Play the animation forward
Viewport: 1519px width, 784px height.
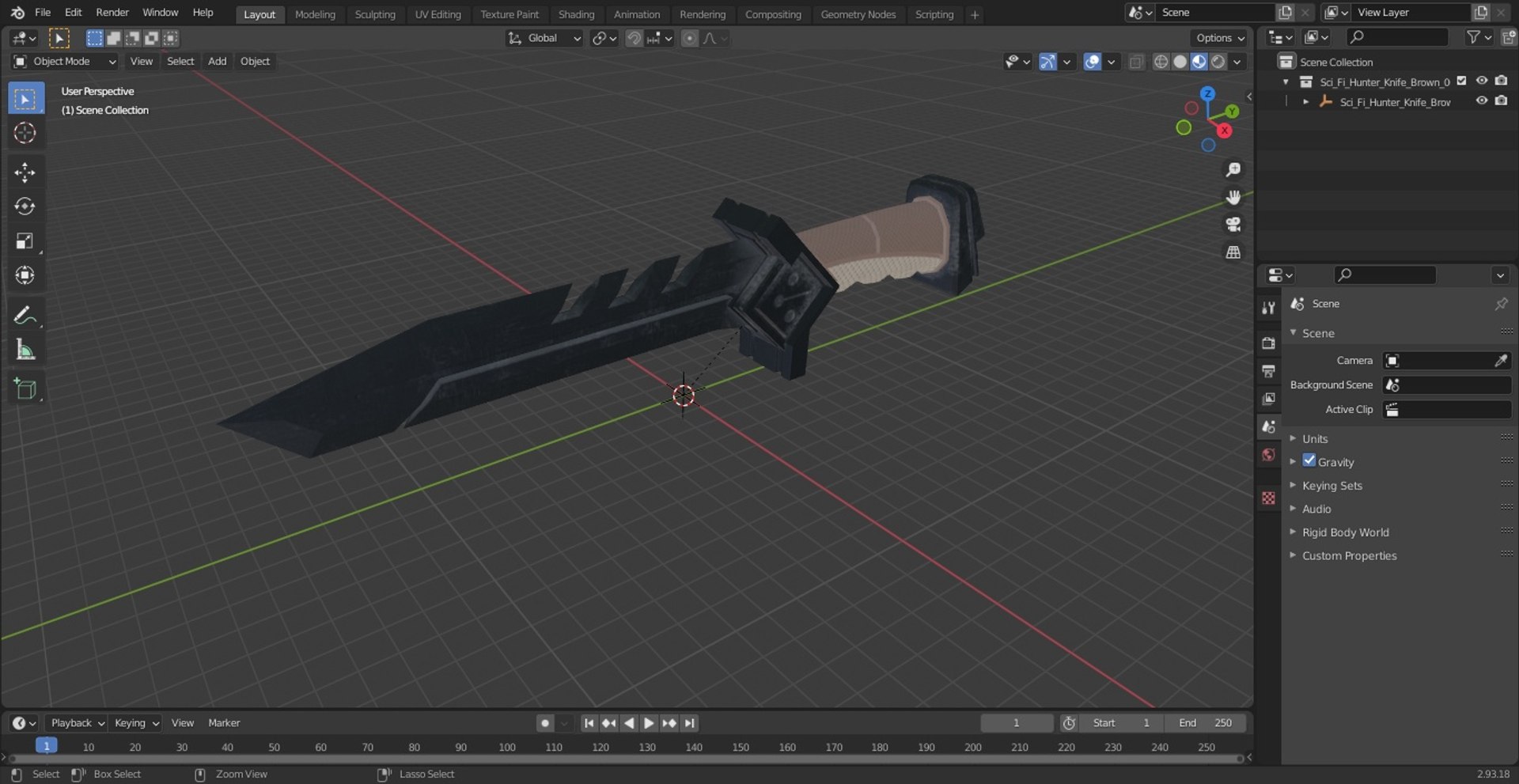click(x=649, y=723)
